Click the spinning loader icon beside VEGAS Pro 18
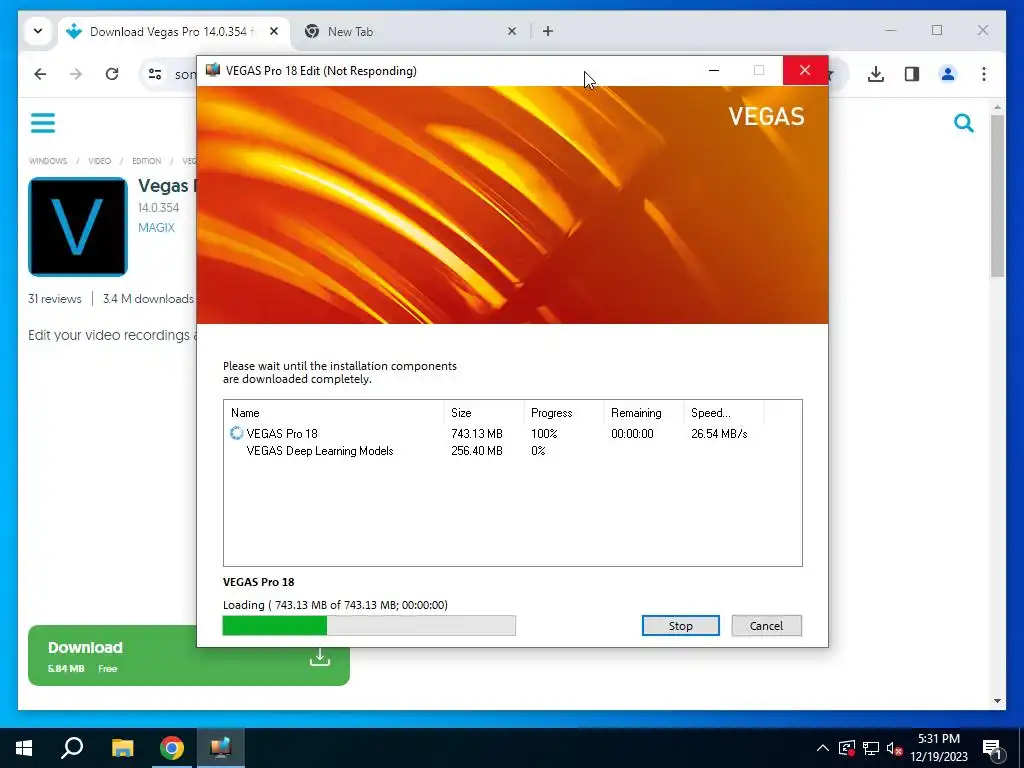This screenshot has height=768, width=1024. [236, 433]
